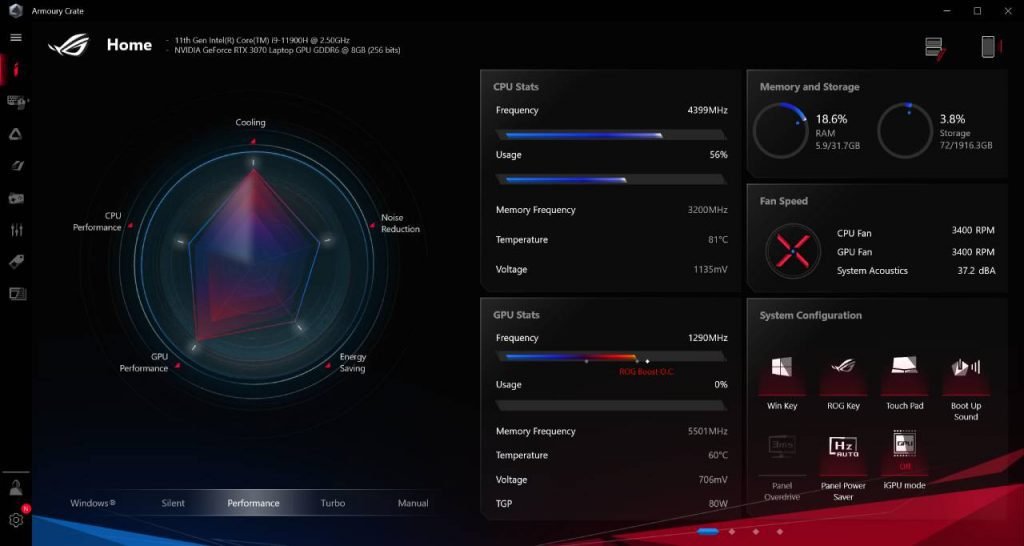Viewport: 1024px width, 546px height.
Task: Click the Energy Saving radar label
Action: point(353,362)
